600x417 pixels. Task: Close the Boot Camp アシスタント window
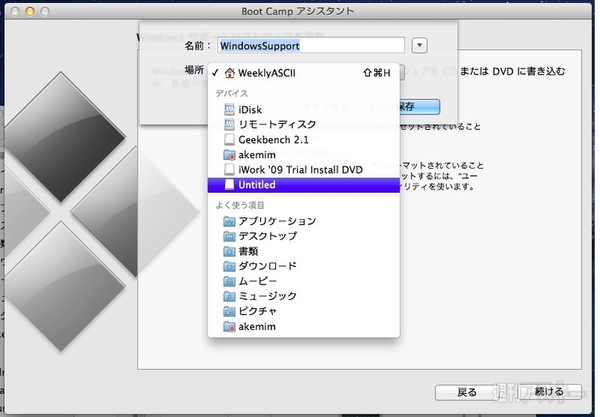pyautogui.click(x=15, y=11)
